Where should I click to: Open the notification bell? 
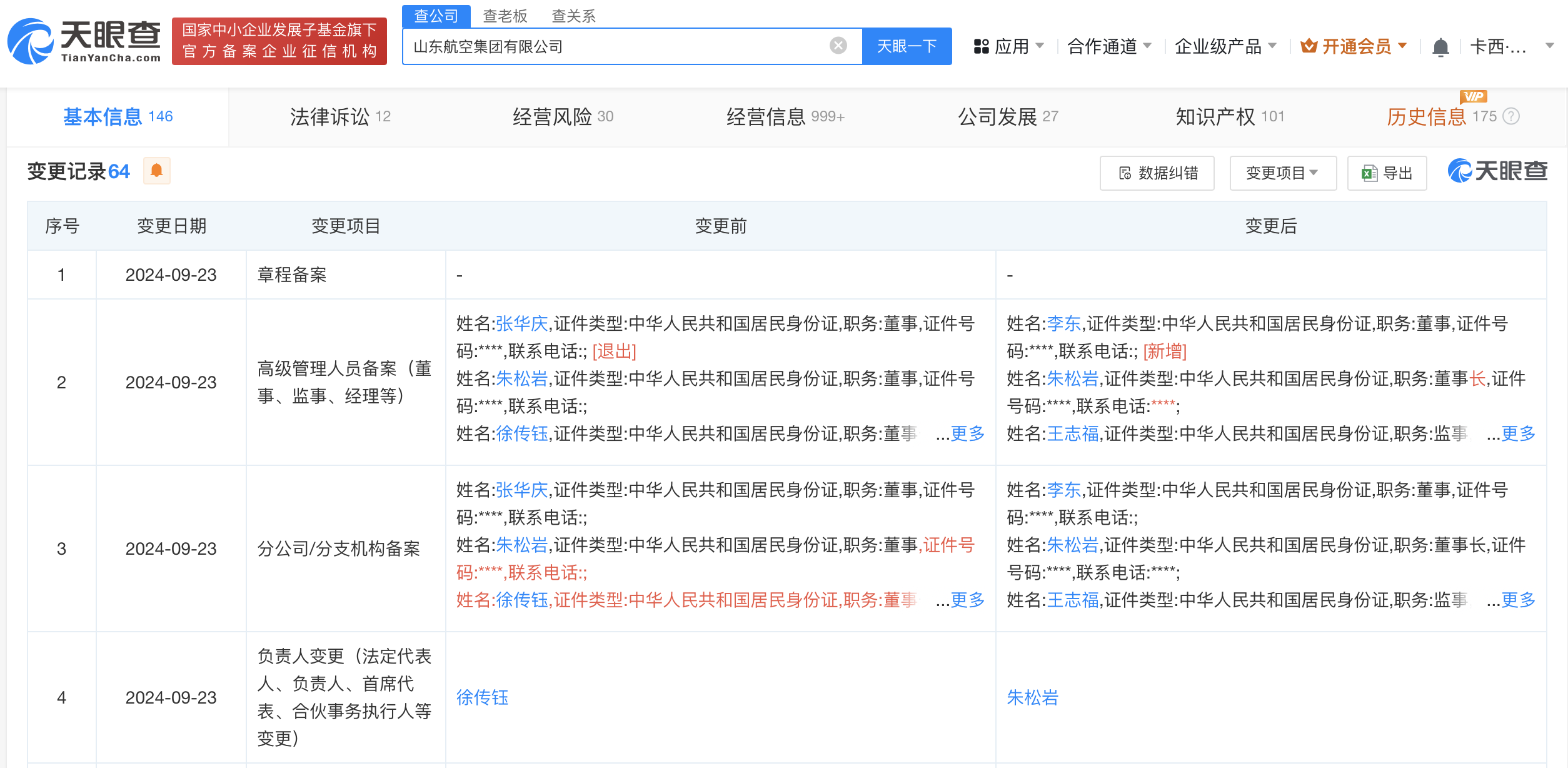click(x=1440, y=47)
